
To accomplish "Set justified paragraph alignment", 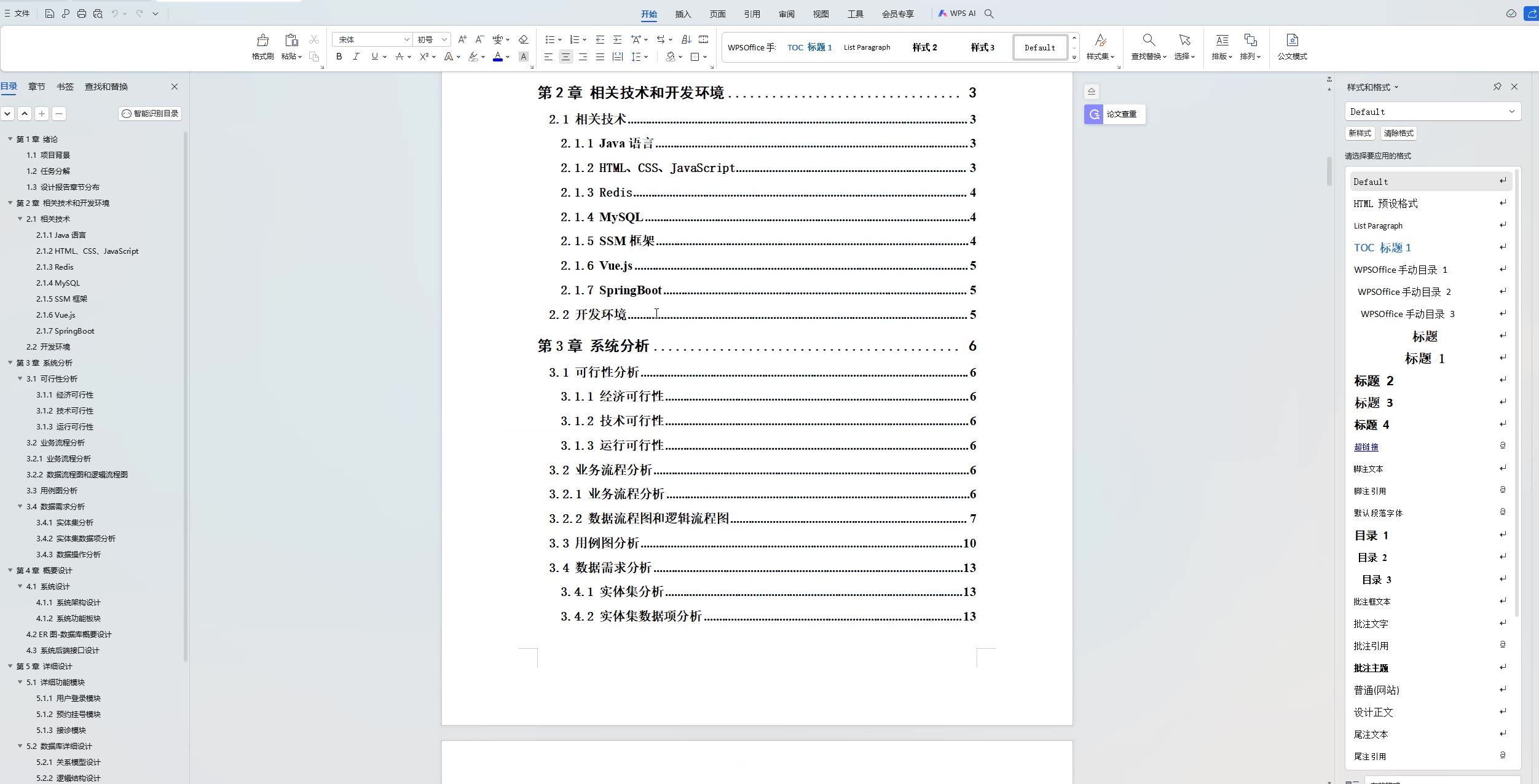I will point(600,57).
